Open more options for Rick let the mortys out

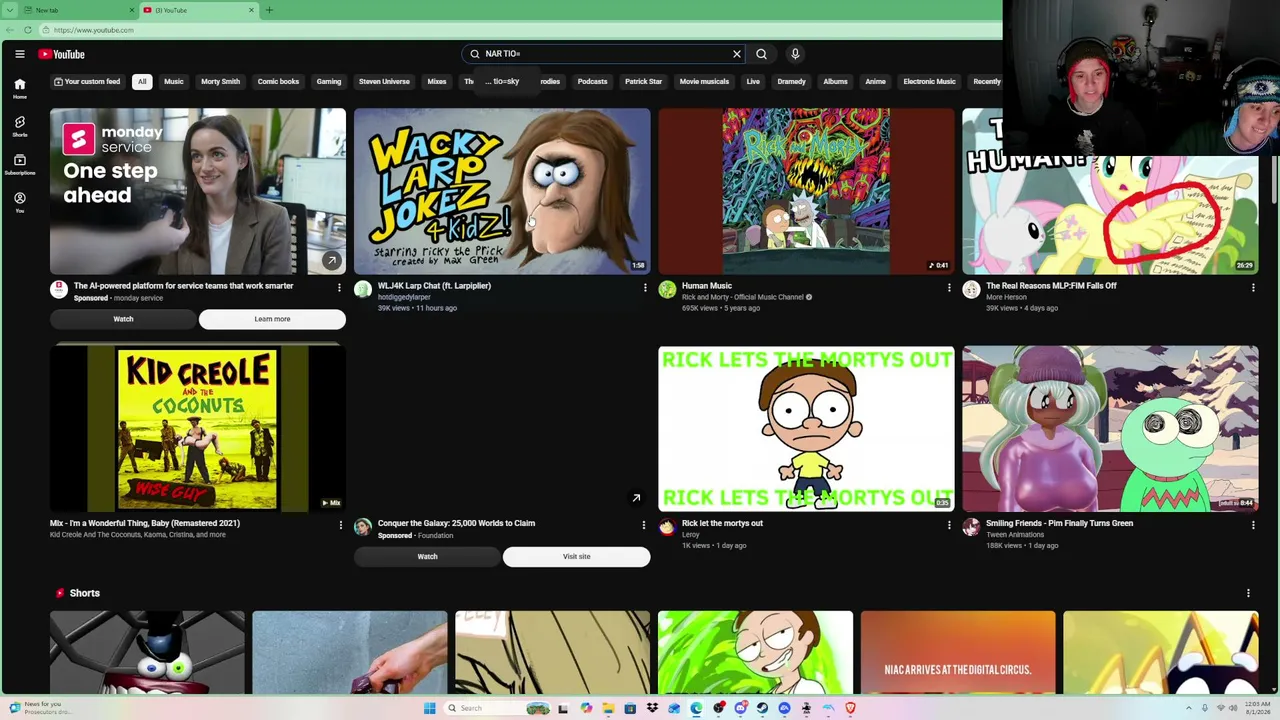point(949,525)
